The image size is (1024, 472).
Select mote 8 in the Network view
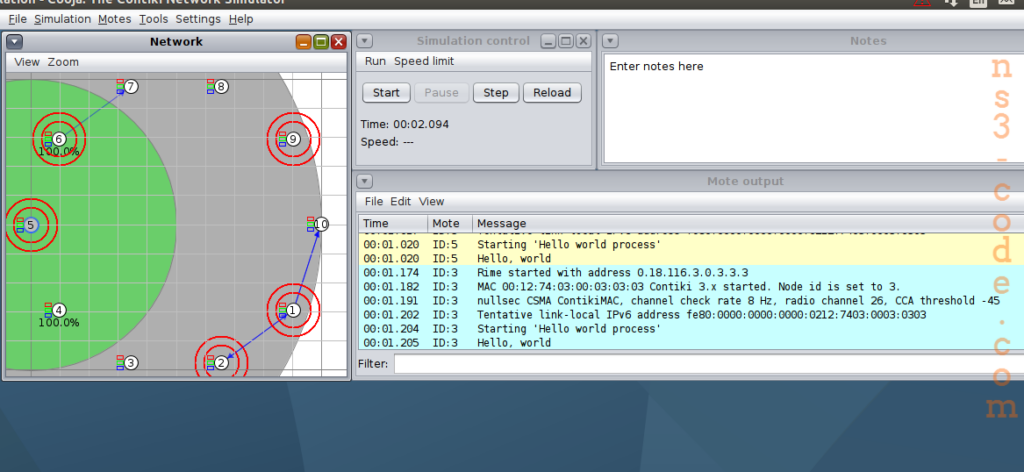[x=221, y=86]
